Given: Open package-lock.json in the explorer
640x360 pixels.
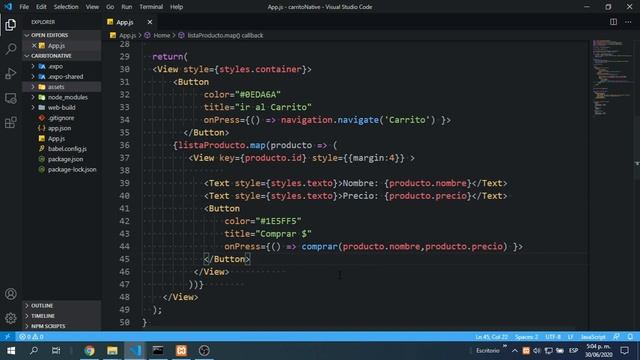Looking at the screenshot, I should 62,169.
